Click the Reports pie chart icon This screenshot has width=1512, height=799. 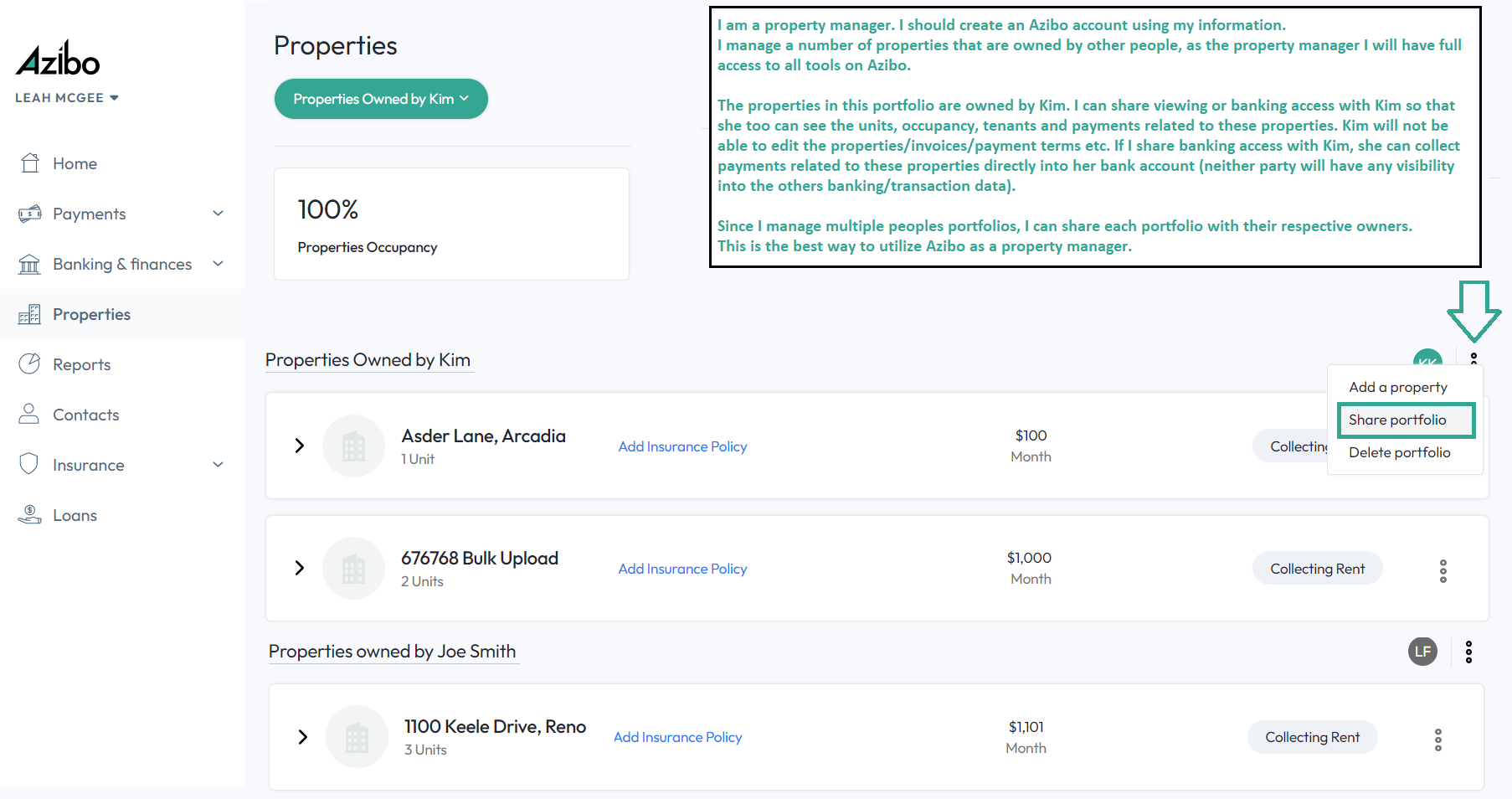pos(29,363)
